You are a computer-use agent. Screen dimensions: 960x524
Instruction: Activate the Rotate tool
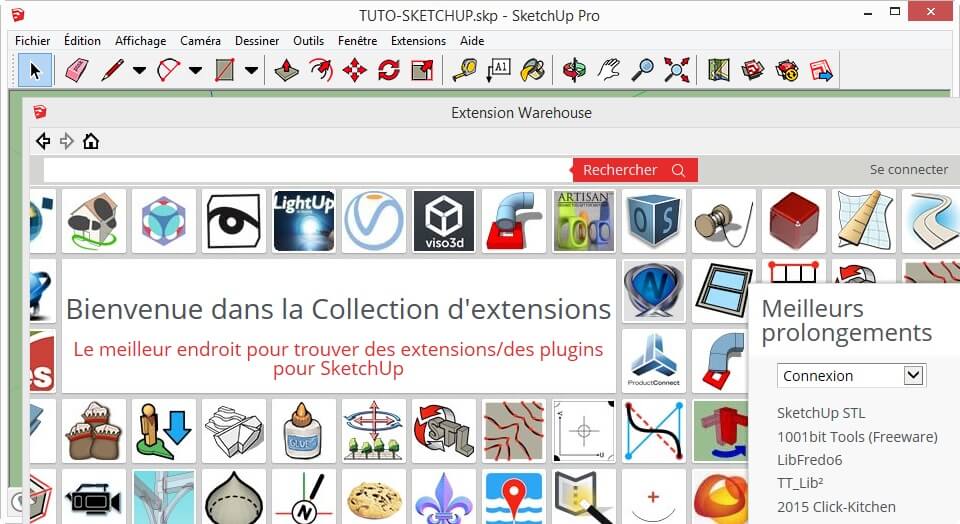[x=389, y=70]
